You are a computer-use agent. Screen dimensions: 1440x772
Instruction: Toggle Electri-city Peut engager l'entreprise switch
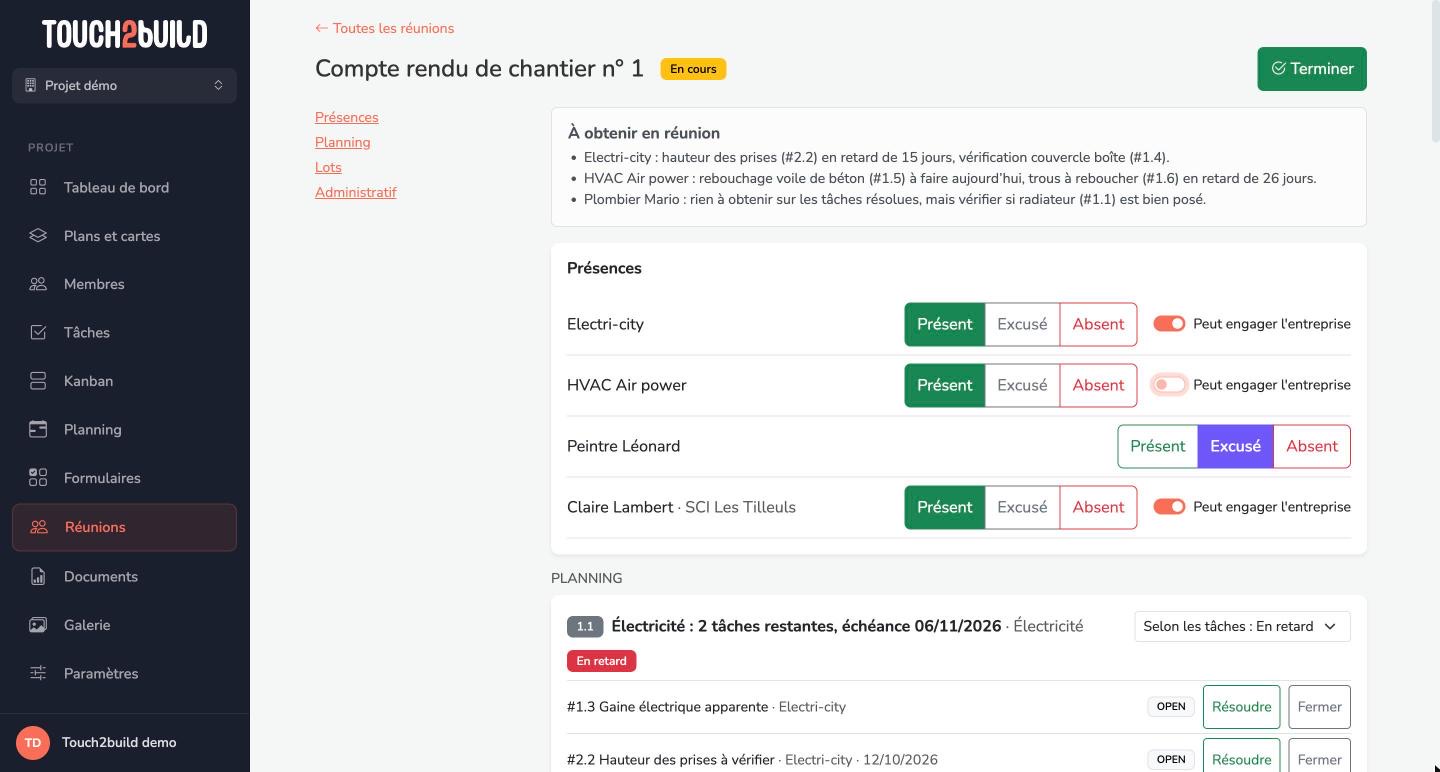click(x=1169, y=324)
